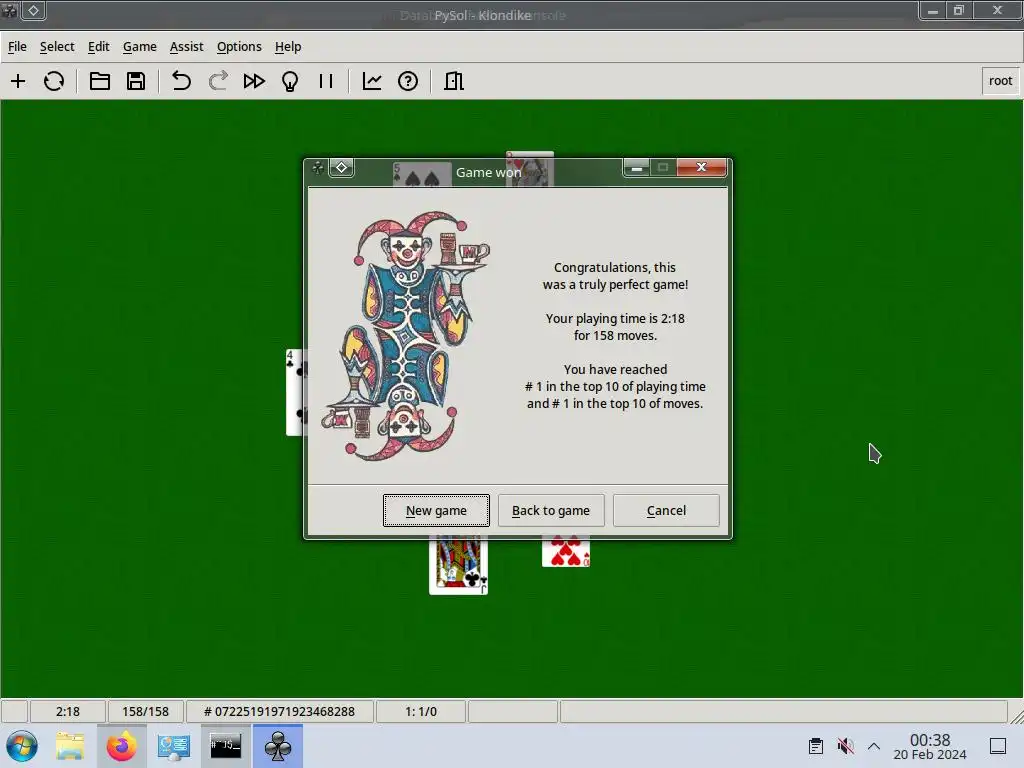This screenshot has width=1024, height=768.
Task: Click the 2:18 time status field
Action: [67, 711]
